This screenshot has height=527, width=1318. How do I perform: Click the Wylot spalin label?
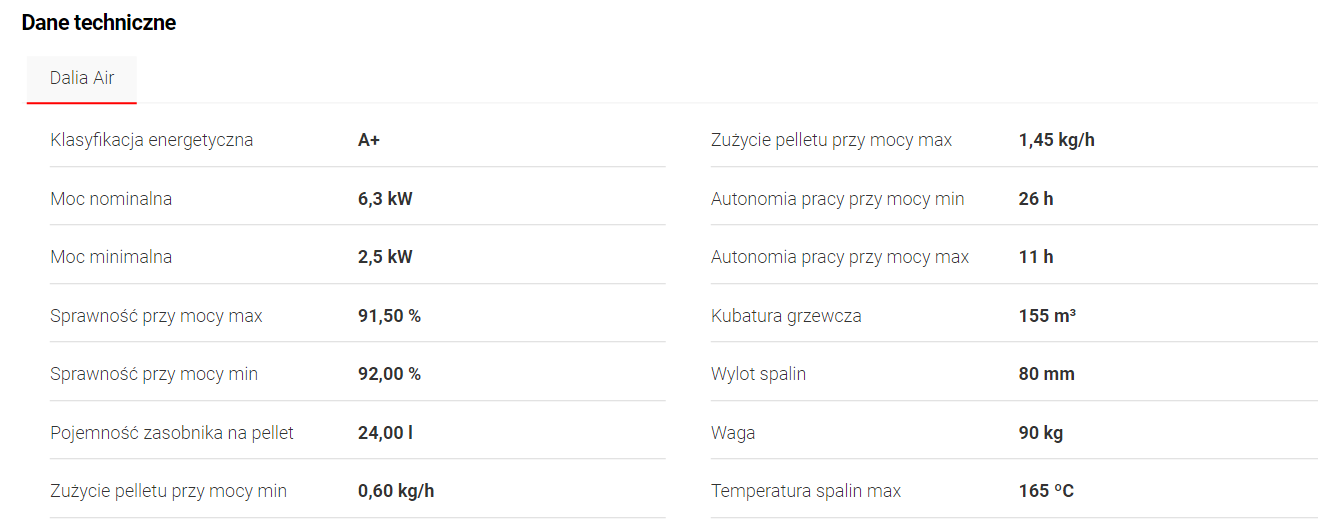coord(758,374)
